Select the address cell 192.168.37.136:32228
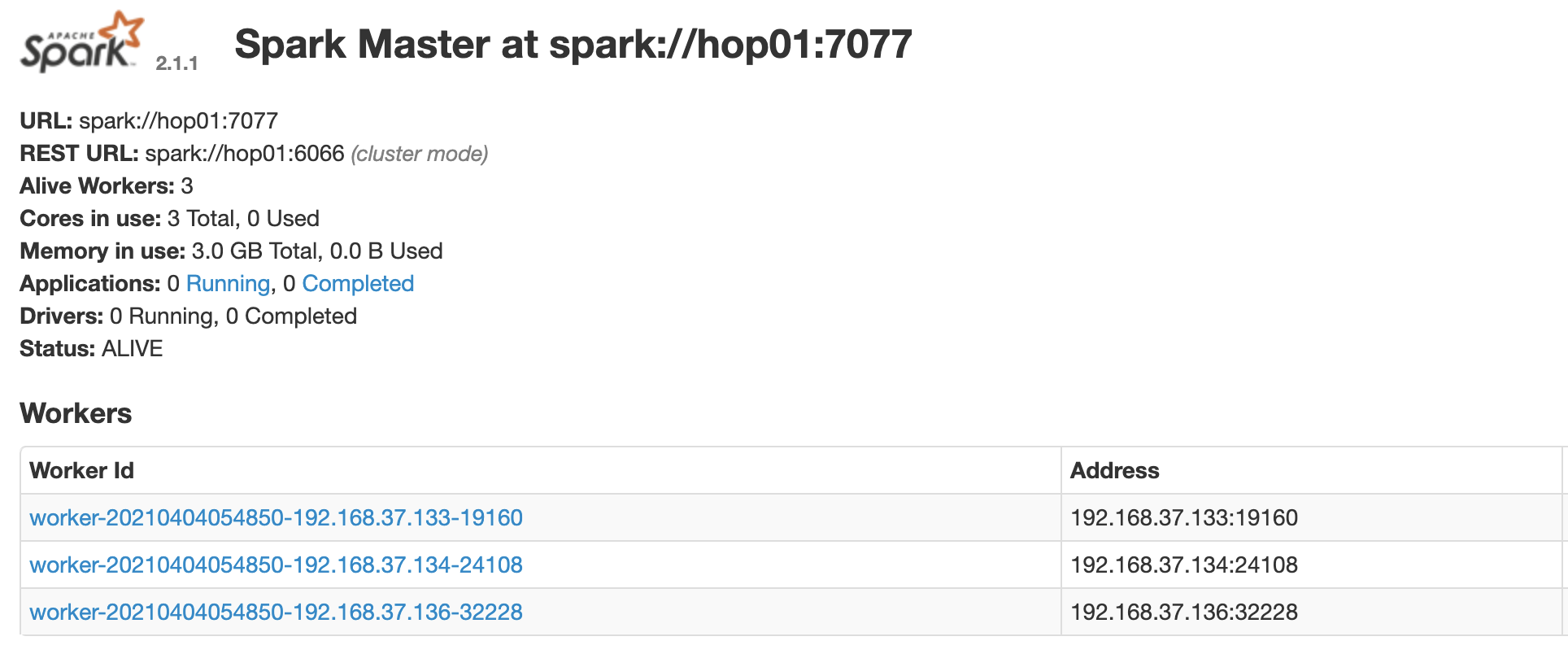This screenshot has width=1568, height=654. (x=1183, y=613)
